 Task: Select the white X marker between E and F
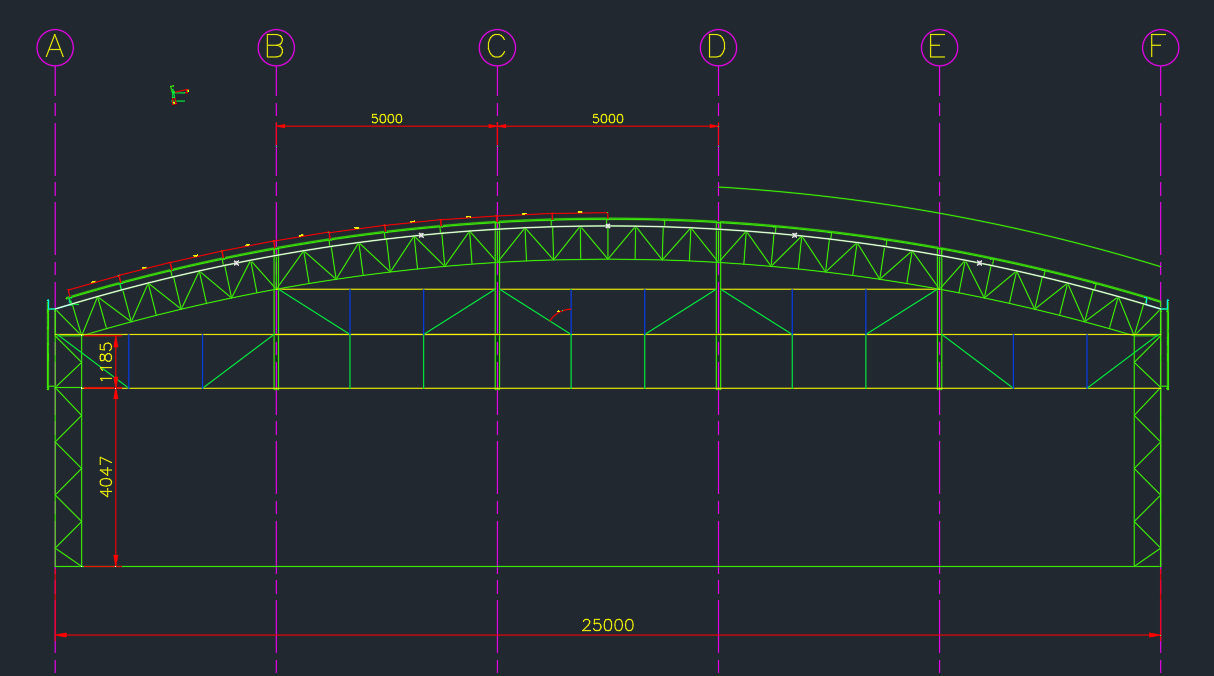click(979, 263)
